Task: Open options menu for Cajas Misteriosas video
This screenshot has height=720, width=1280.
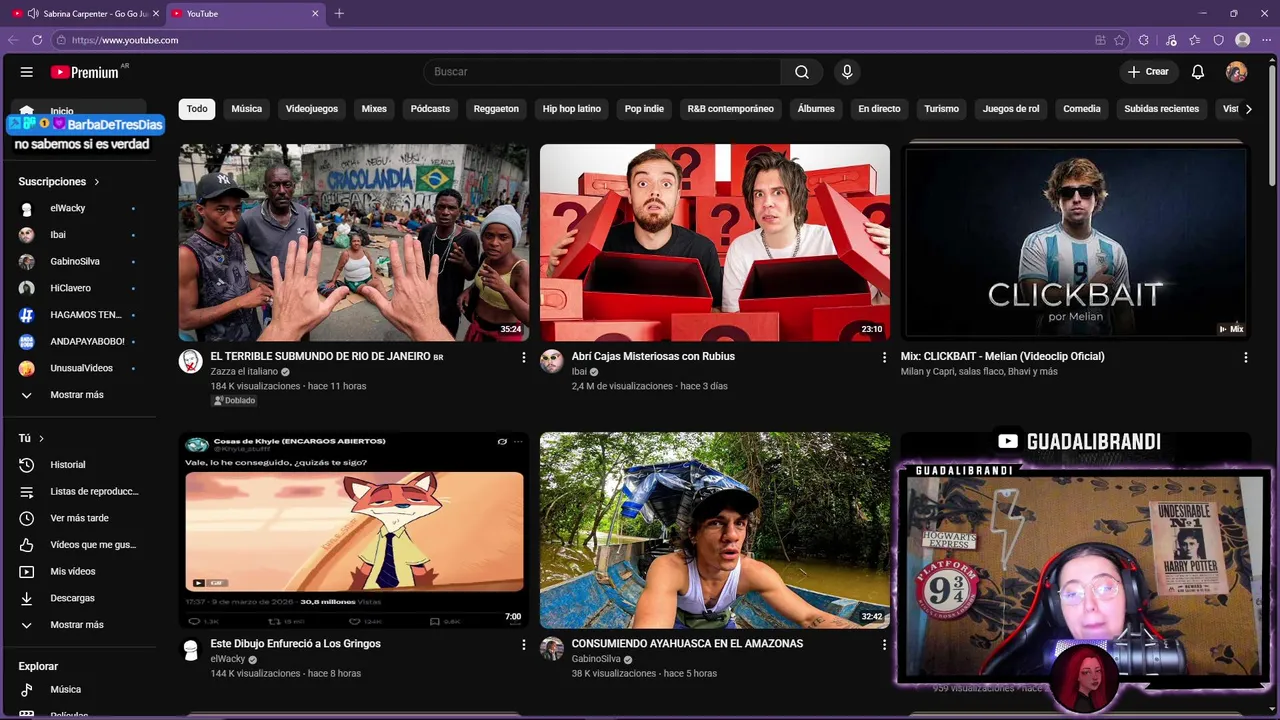Action: (884, 357)
